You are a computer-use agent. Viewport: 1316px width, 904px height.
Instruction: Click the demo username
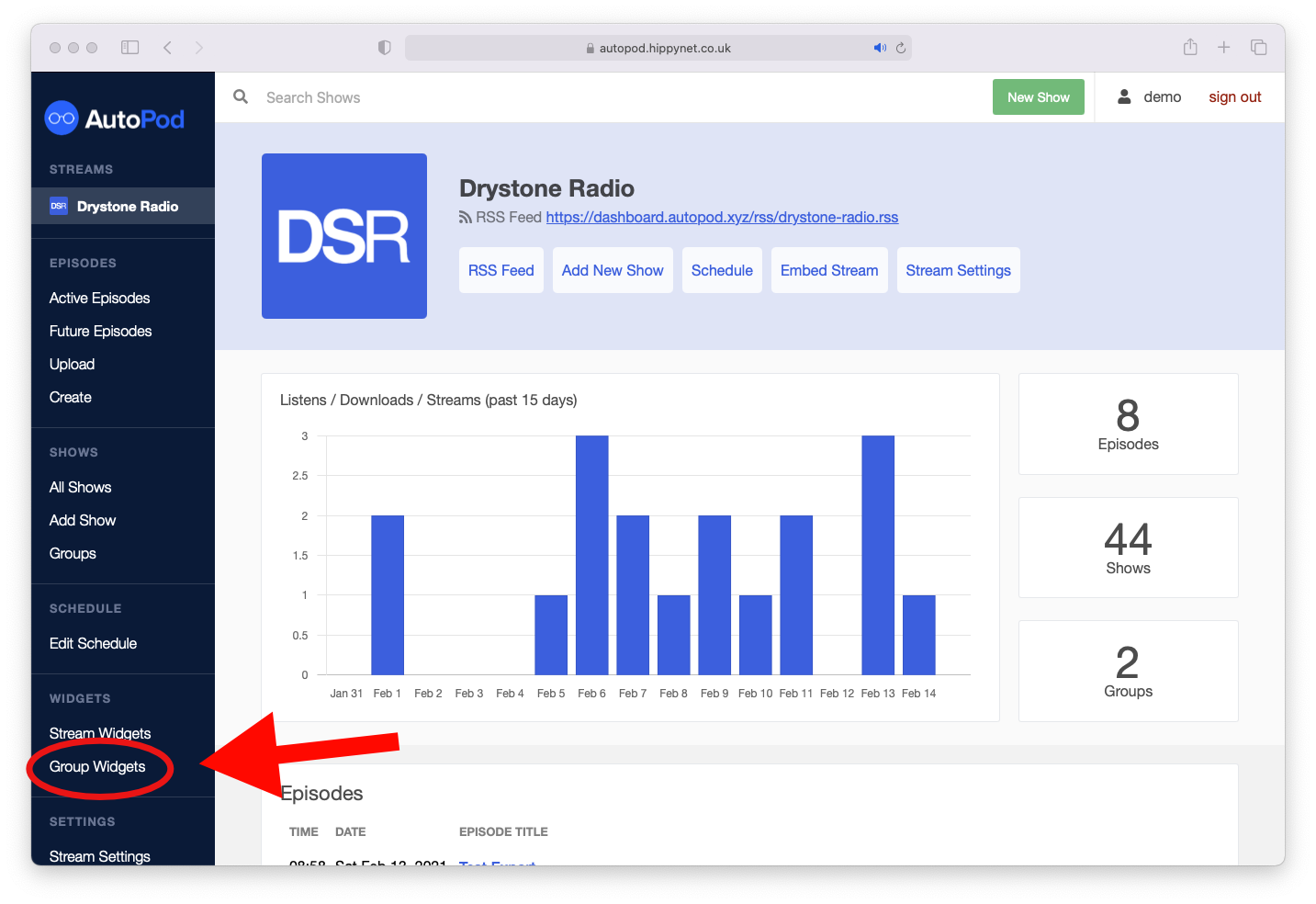pos(1163,96)
